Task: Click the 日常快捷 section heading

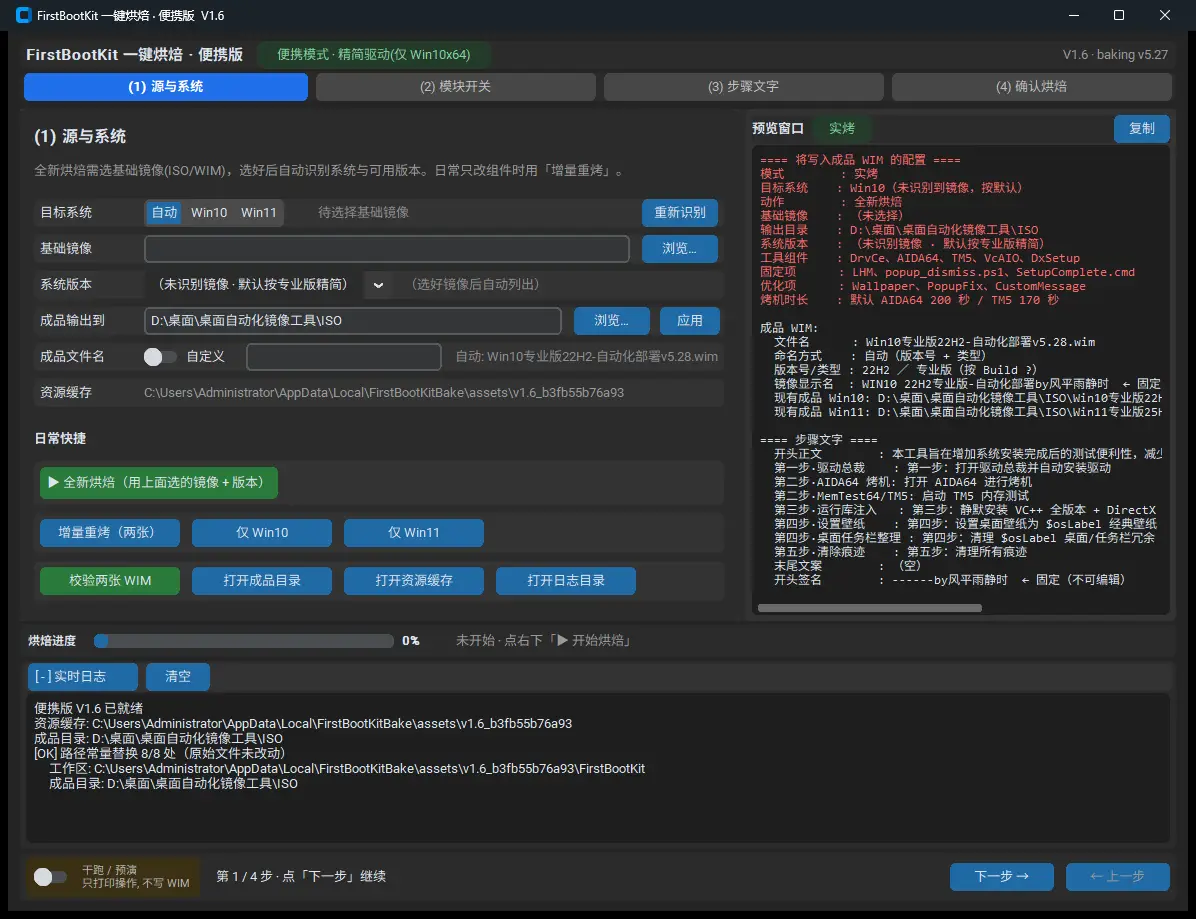Action: [60, 439]
